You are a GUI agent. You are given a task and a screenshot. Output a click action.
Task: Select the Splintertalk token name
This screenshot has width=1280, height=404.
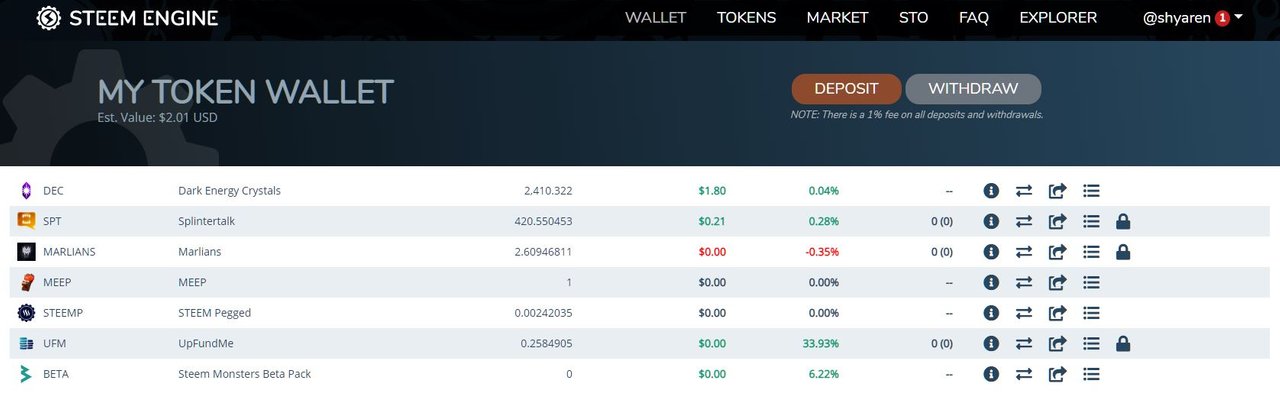(209, 222)
